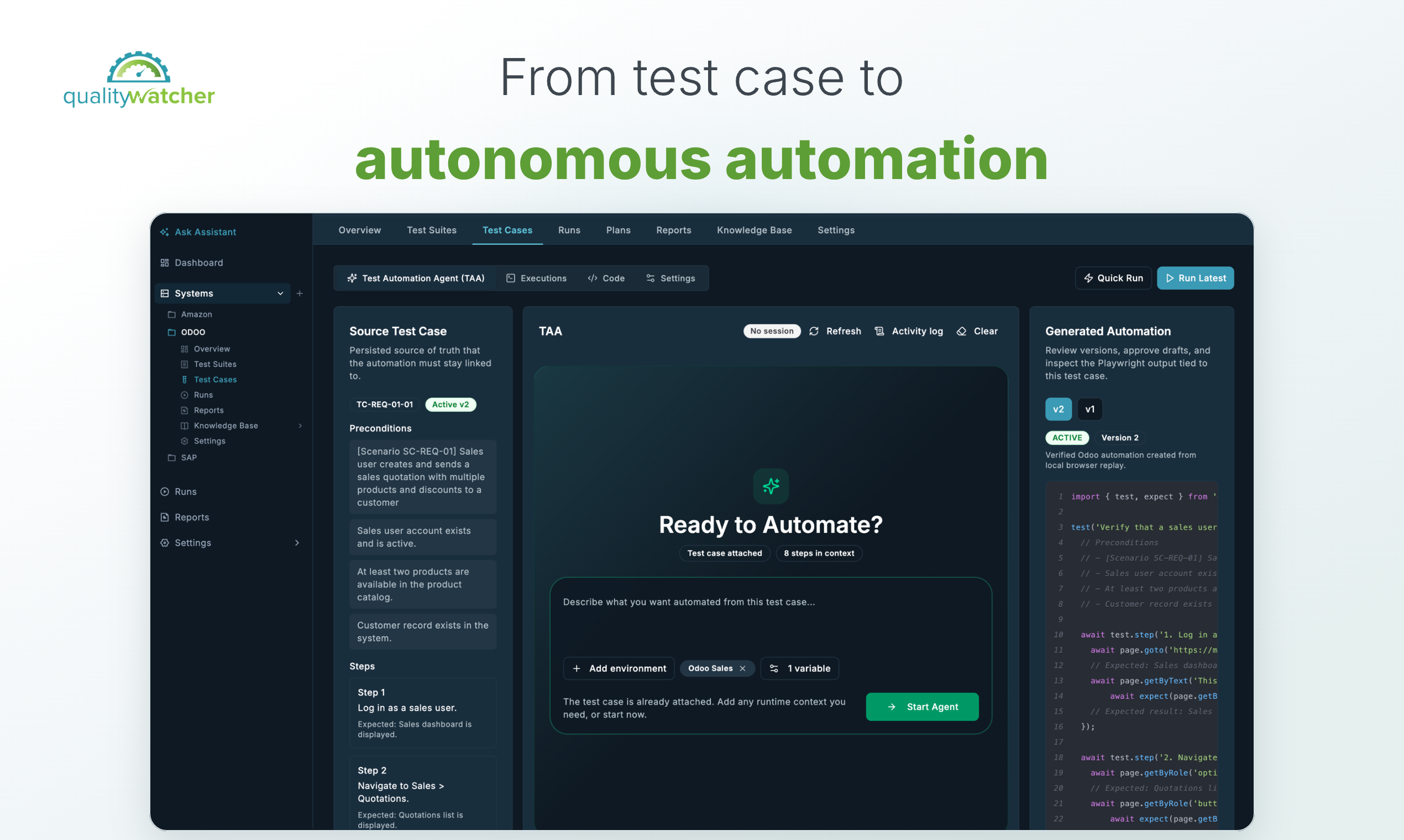Remove the Odoo Sales environment chip
The image size is (1404, 840).
pyautogui.click(x=742, y=669)
